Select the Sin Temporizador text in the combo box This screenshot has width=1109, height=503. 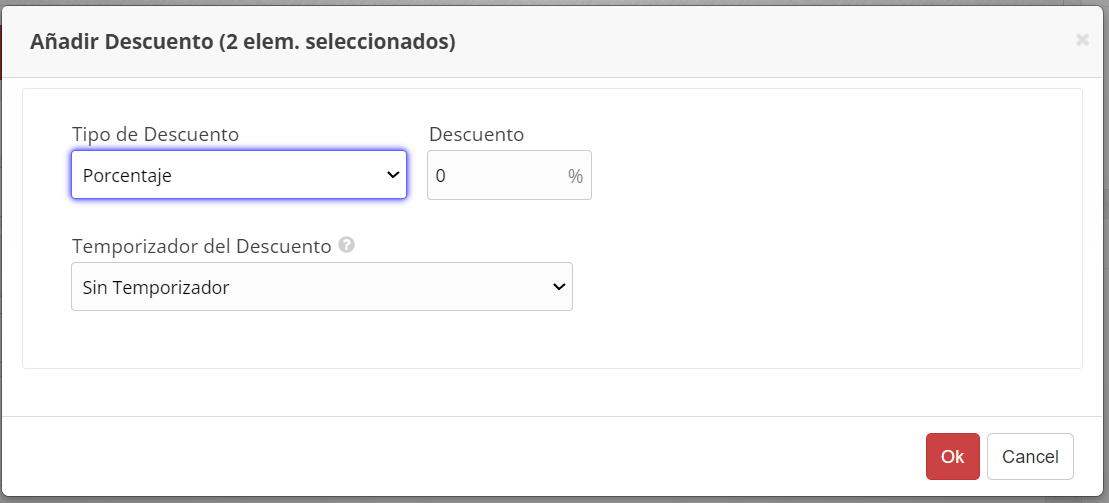pyautogui.click(x=156, y=287)
